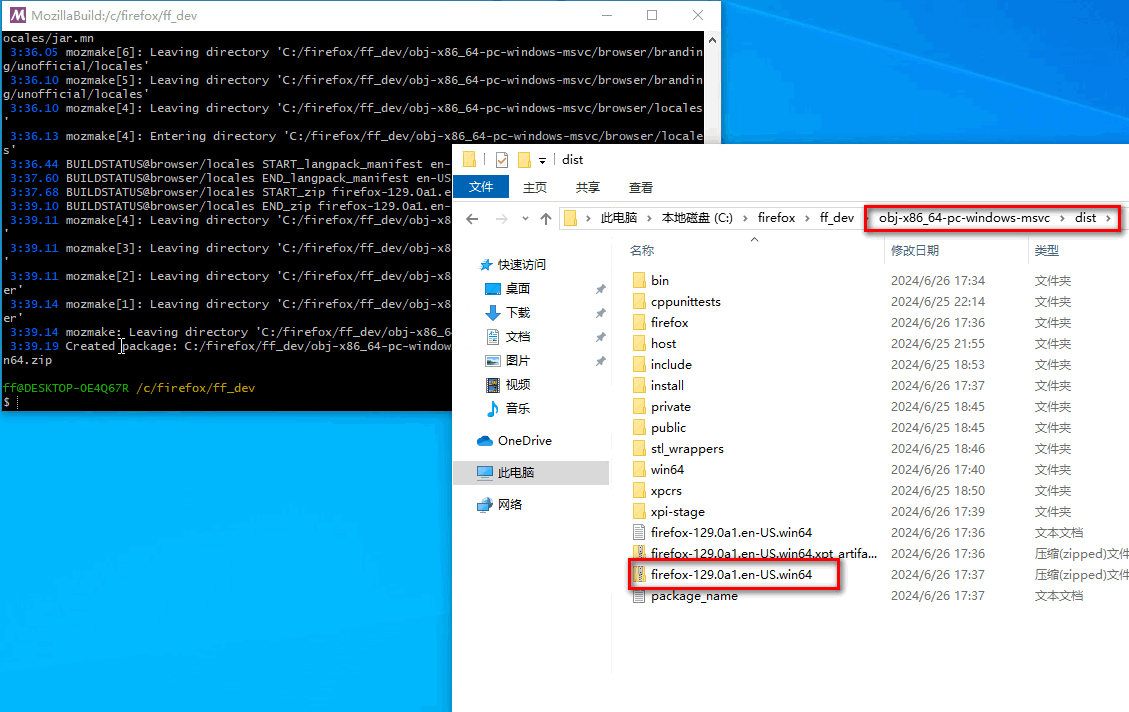The image size is (1129, 712).
Task: Click the pin icon next to 下载
Action: pos(601,313)
